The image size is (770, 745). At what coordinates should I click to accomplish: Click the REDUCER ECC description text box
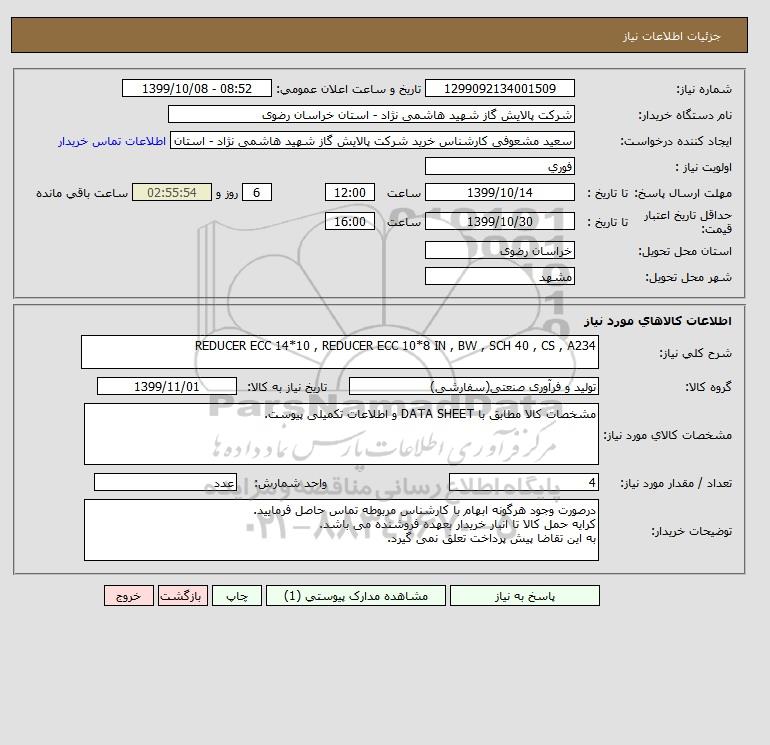click(340, 352)
